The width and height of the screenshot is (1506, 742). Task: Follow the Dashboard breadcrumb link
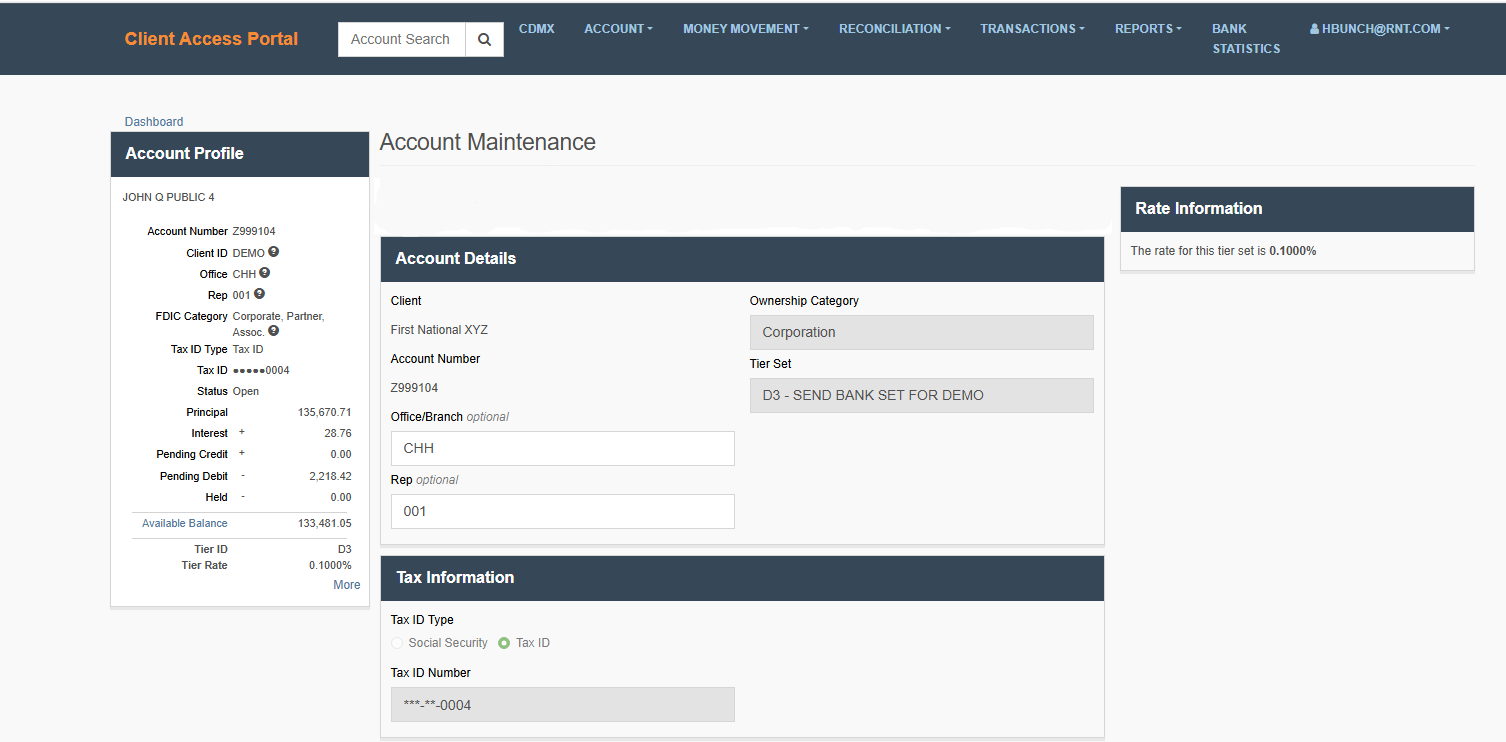click(154, 122)
